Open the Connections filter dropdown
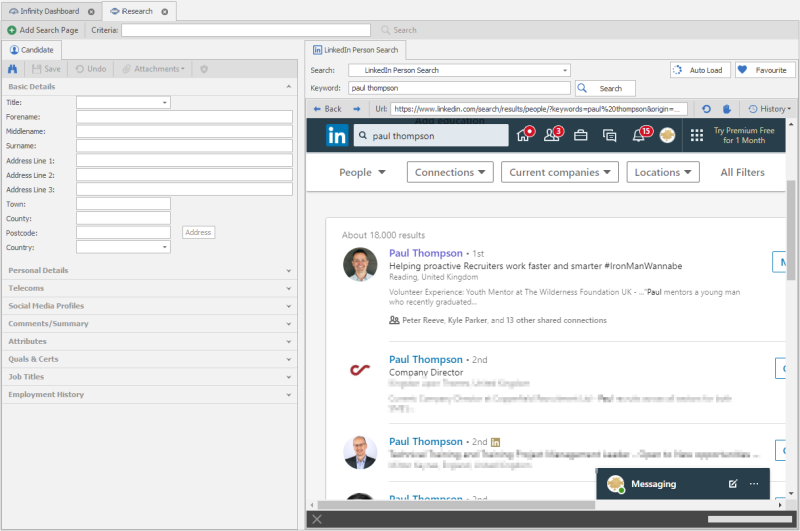 pos(450,172)
